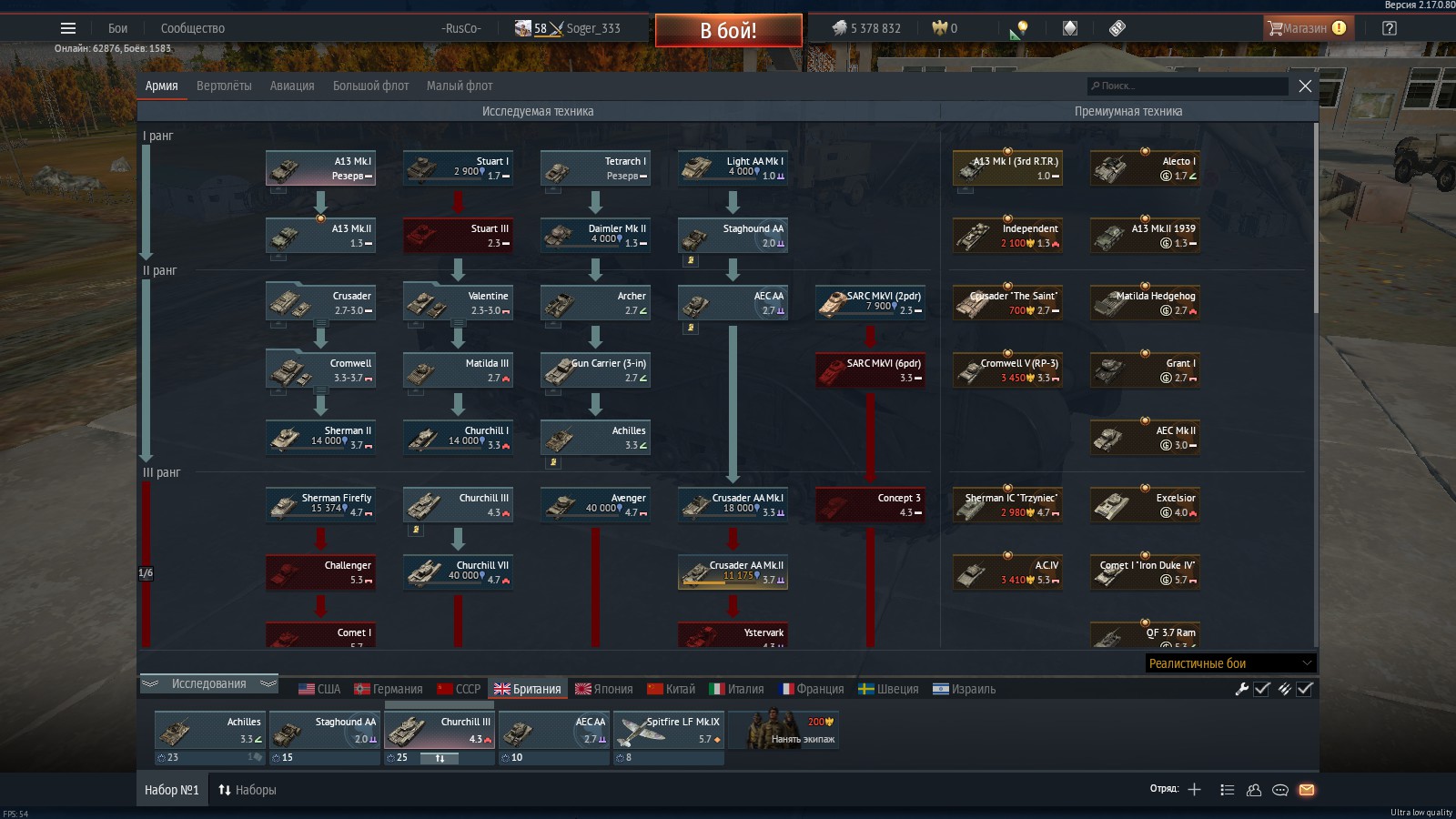
Task: Select the Sherman Firefly tank
Action: 320,505
